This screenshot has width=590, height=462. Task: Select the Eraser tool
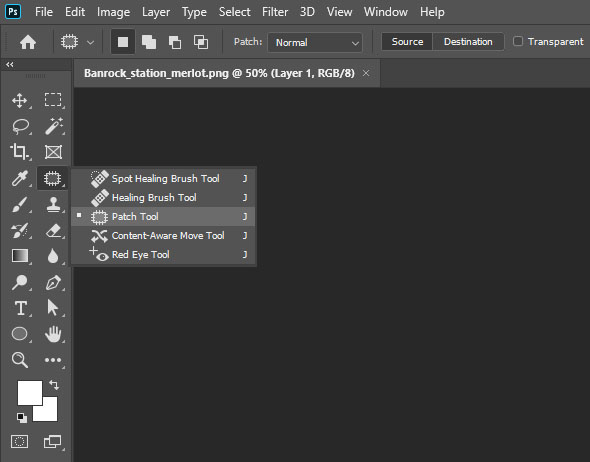pos(53,231)
